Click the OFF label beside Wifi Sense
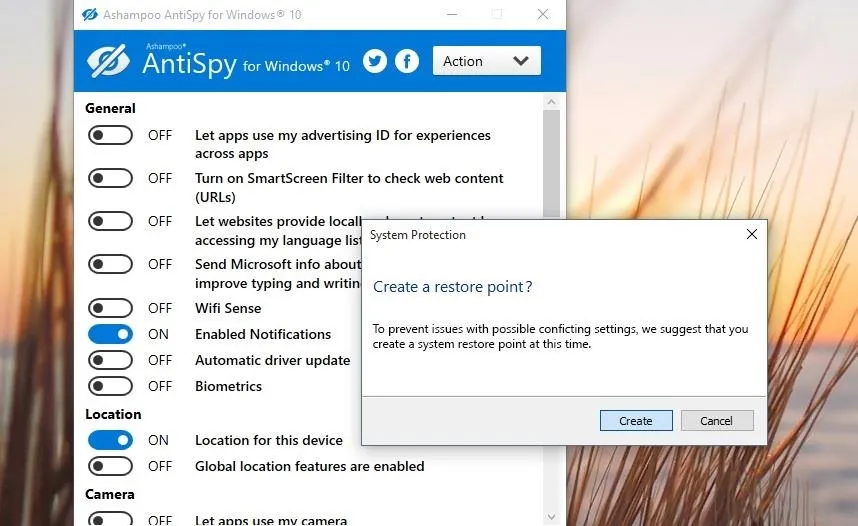 point(160,308)
